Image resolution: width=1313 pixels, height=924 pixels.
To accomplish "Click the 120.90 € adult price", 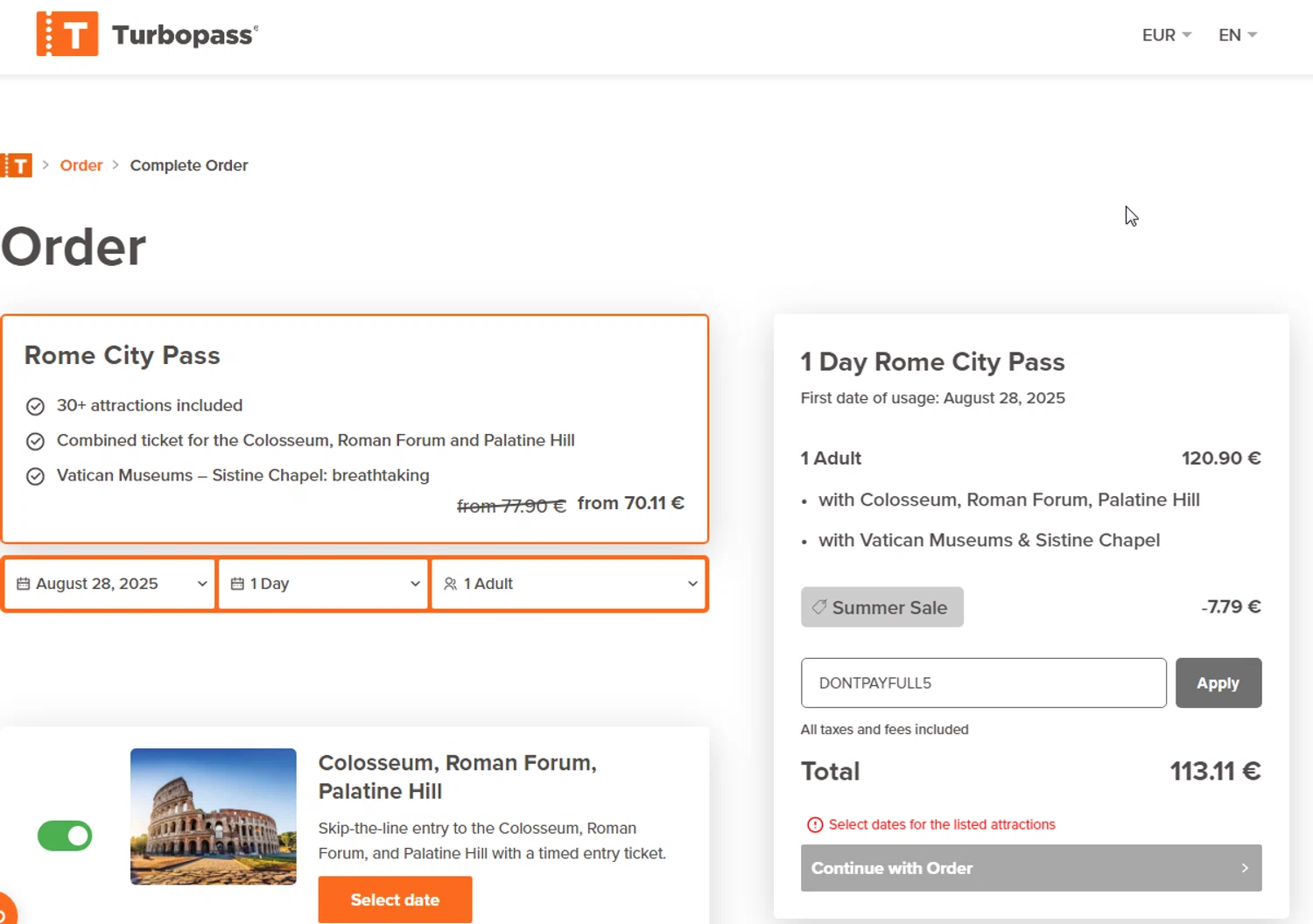I will [1221, 458].
